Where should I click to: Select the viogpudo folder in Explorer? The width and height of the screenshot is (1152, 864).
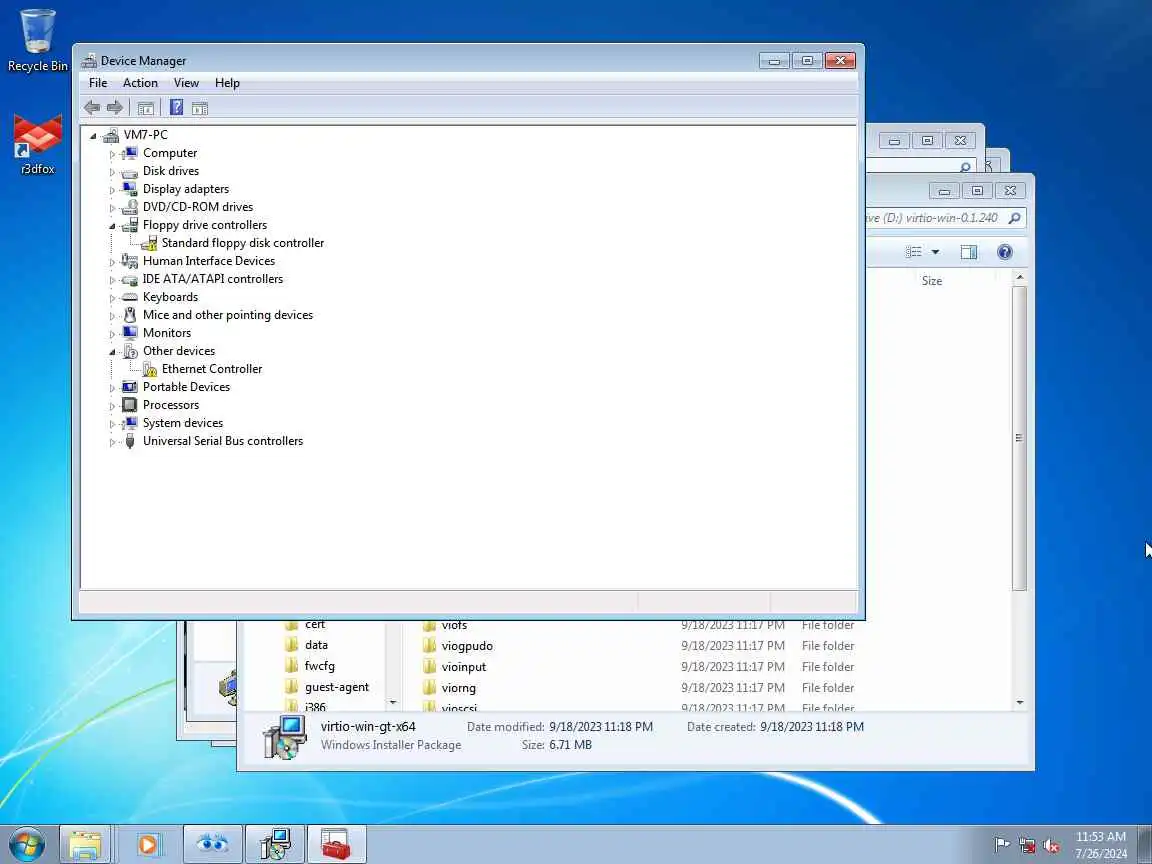[467, 646]
